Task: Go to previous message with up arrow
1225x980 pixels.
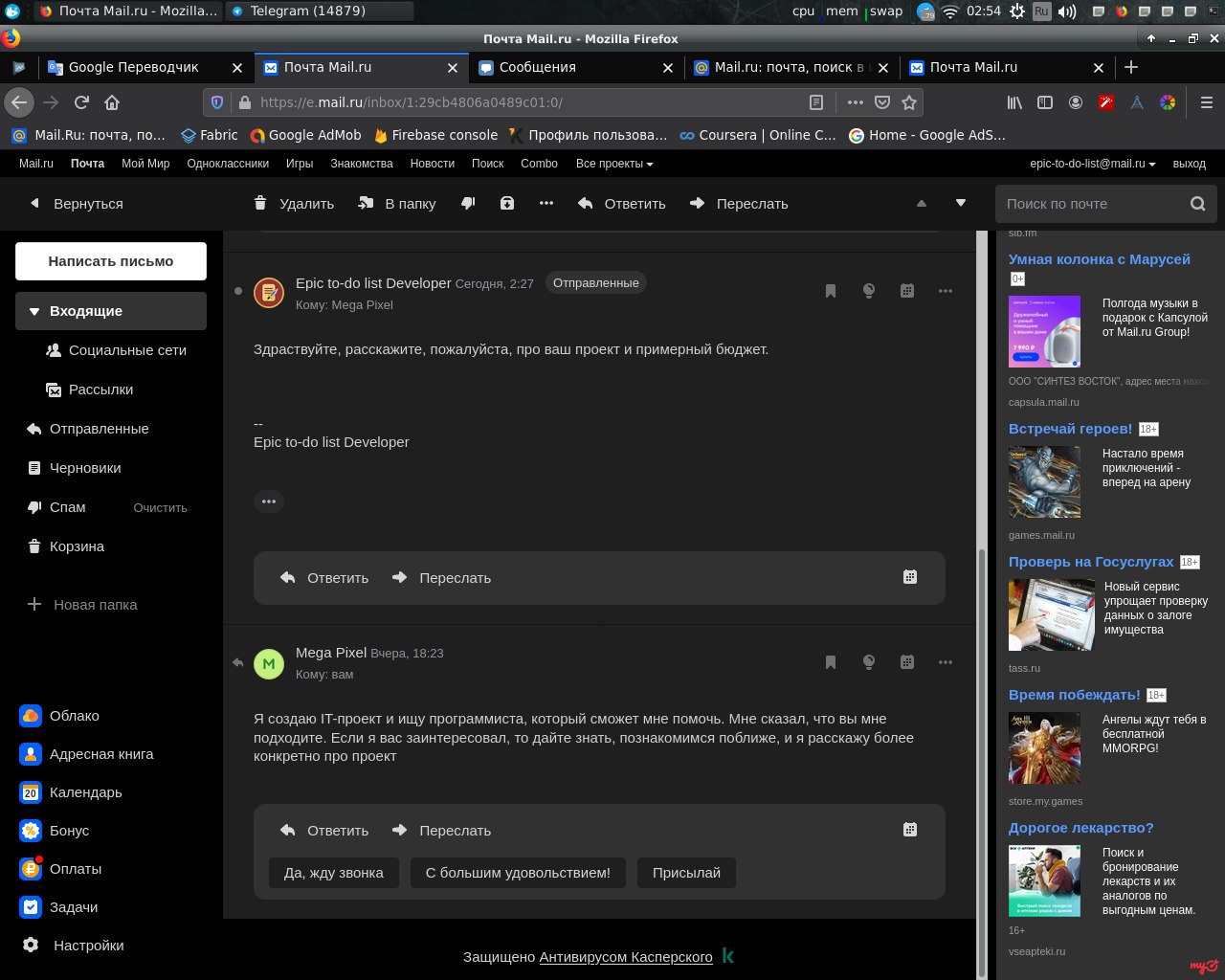Action: coord(922,203)
